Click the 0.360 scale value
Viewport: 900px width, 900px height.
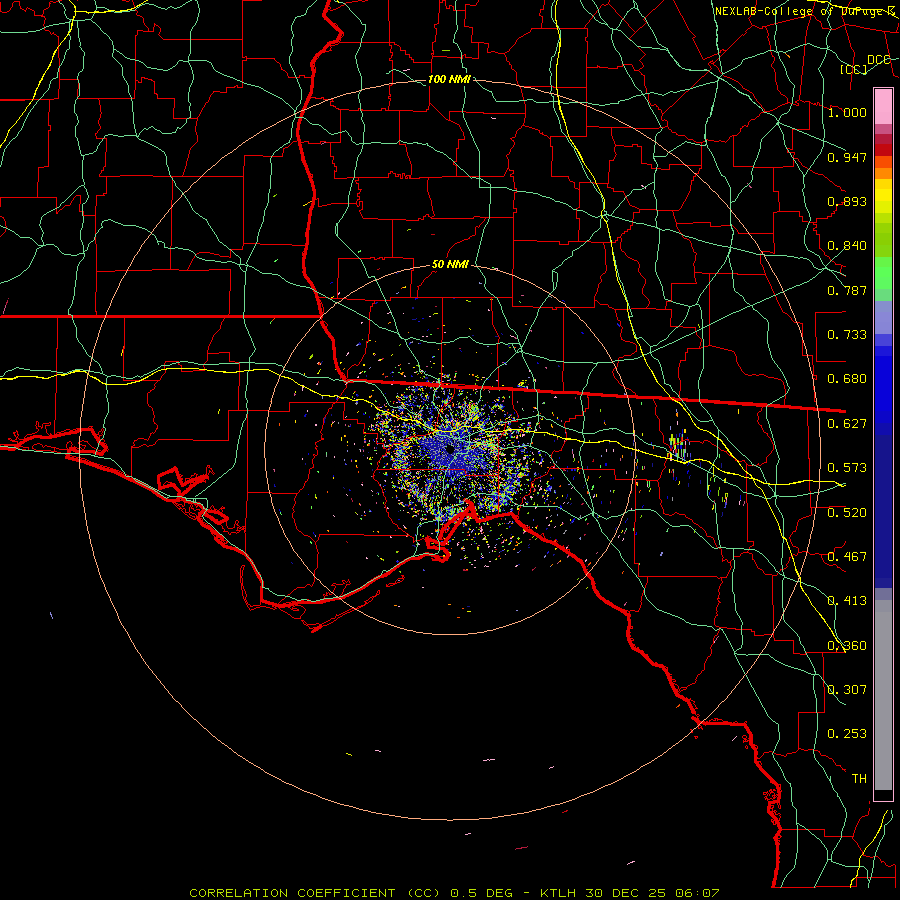tap(847, 646)
